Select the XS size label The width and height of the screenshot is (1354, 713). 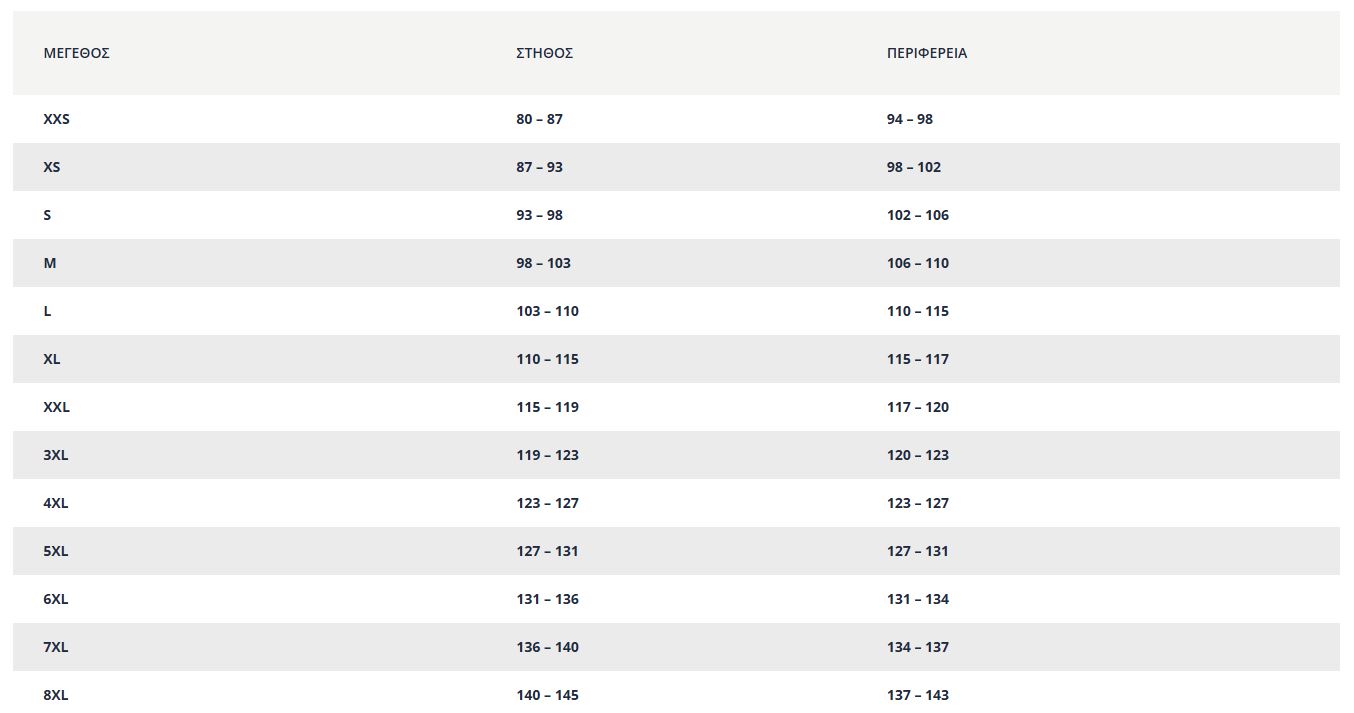(x=51, y=167)
